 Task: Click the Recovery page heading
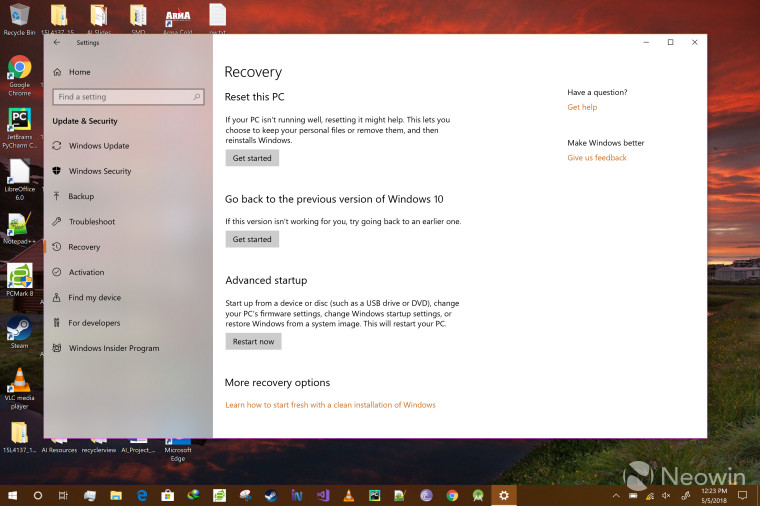(x=253, y=72)
